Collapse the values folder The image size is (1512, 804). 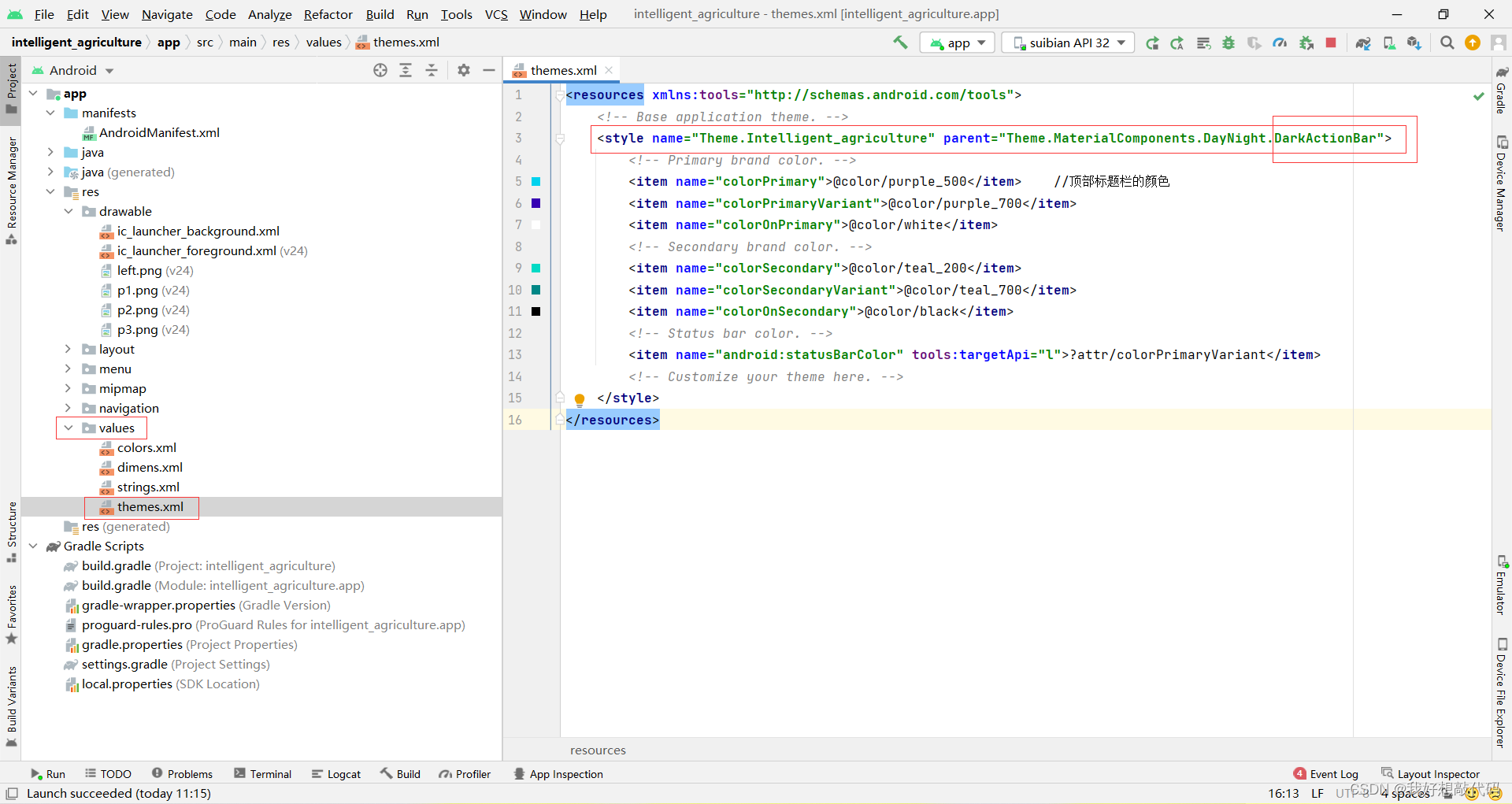pos(69,428)
